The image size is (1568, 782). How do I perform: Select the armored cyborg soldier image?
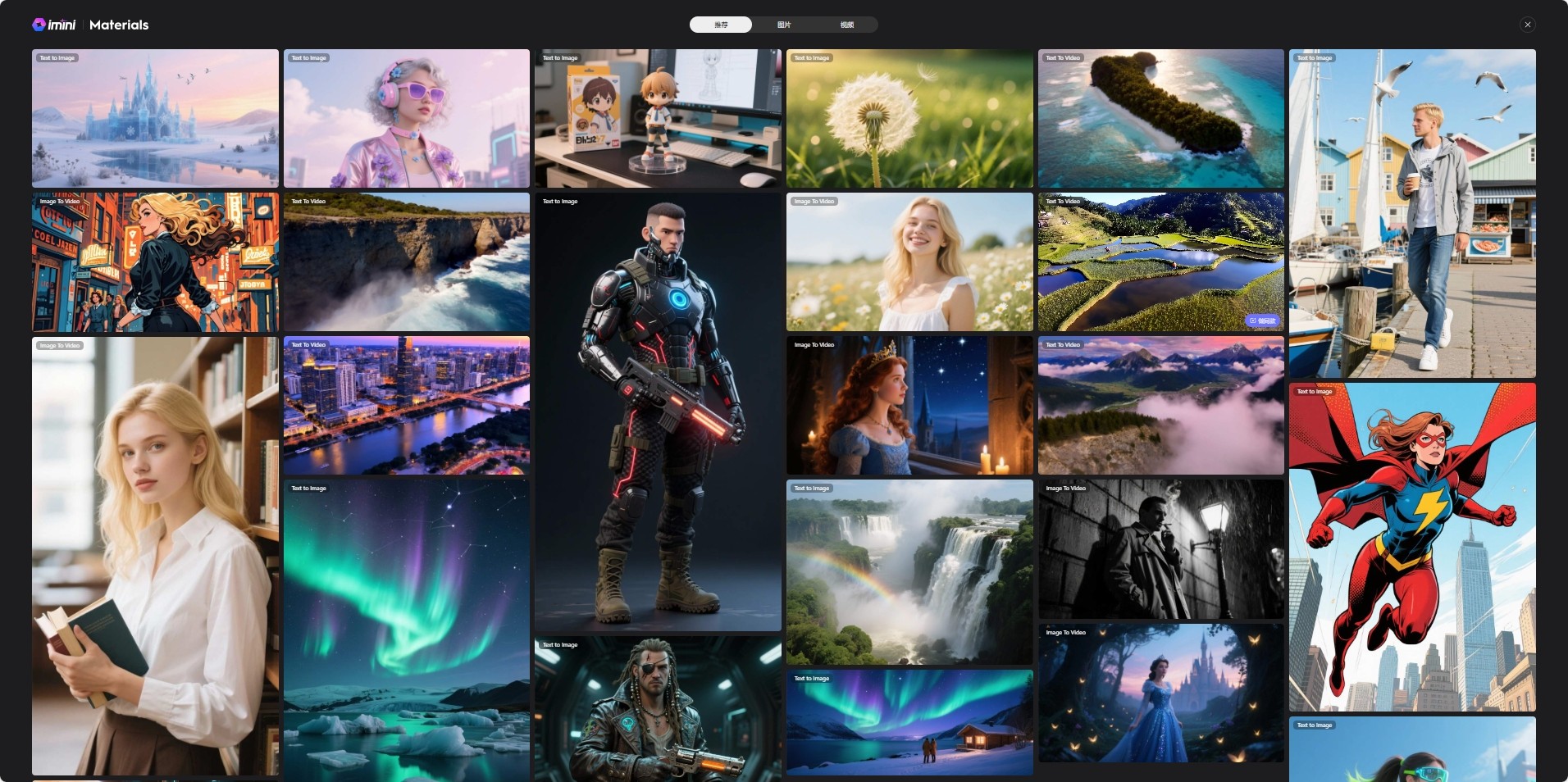point(658,411)
